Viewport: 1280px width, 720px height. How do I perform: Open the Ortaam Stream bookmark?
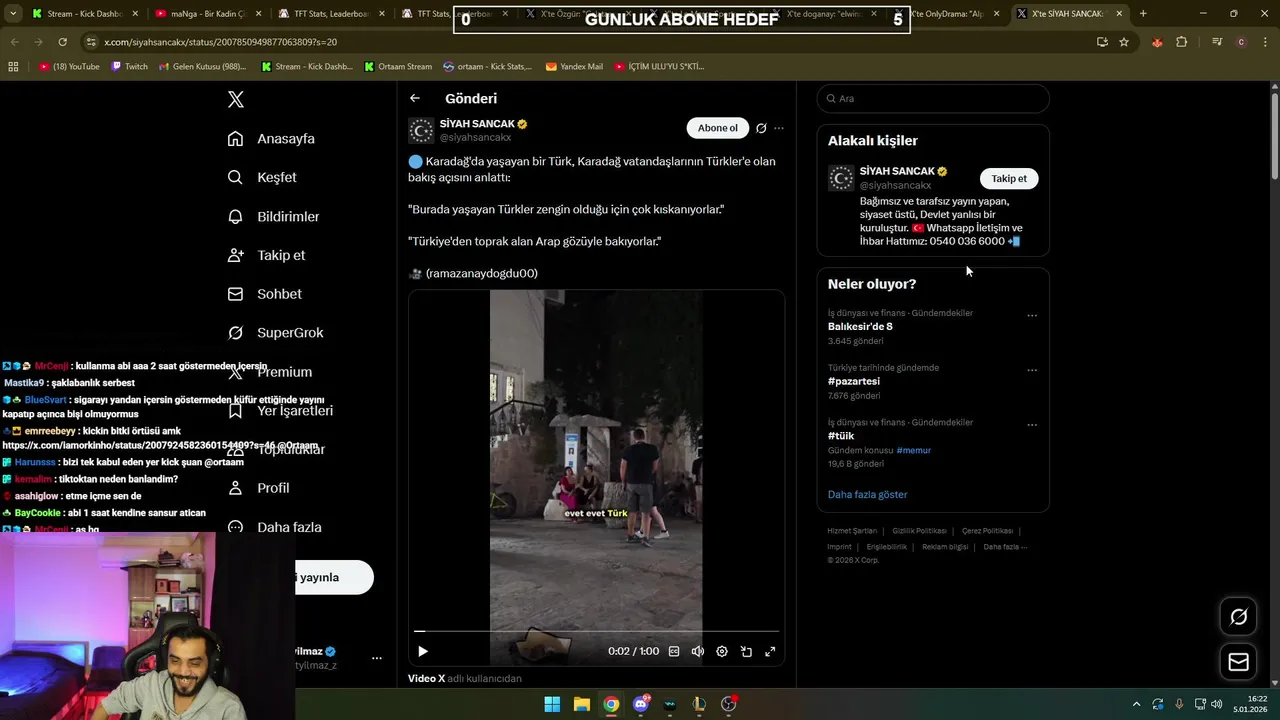click(397, 67)
